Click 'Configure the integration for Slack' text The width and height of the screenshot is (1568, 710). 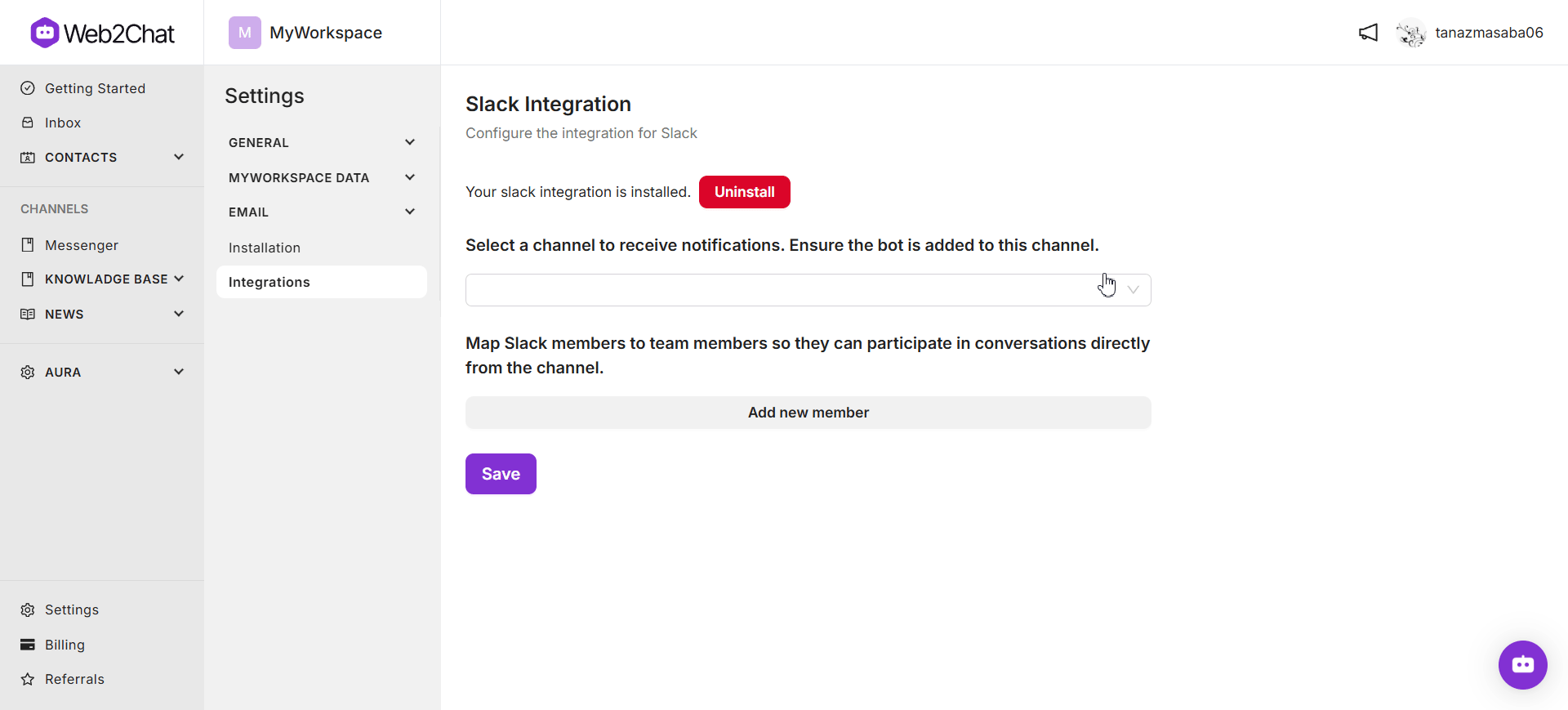coord(581,133)
